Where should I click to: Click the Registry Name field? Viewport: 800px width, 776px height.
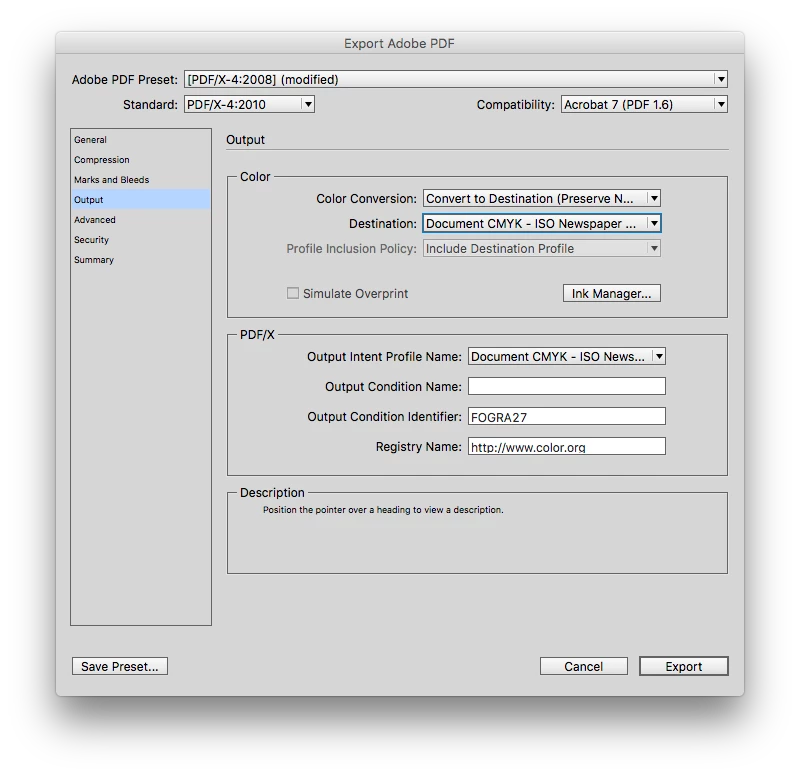(567, 446)
